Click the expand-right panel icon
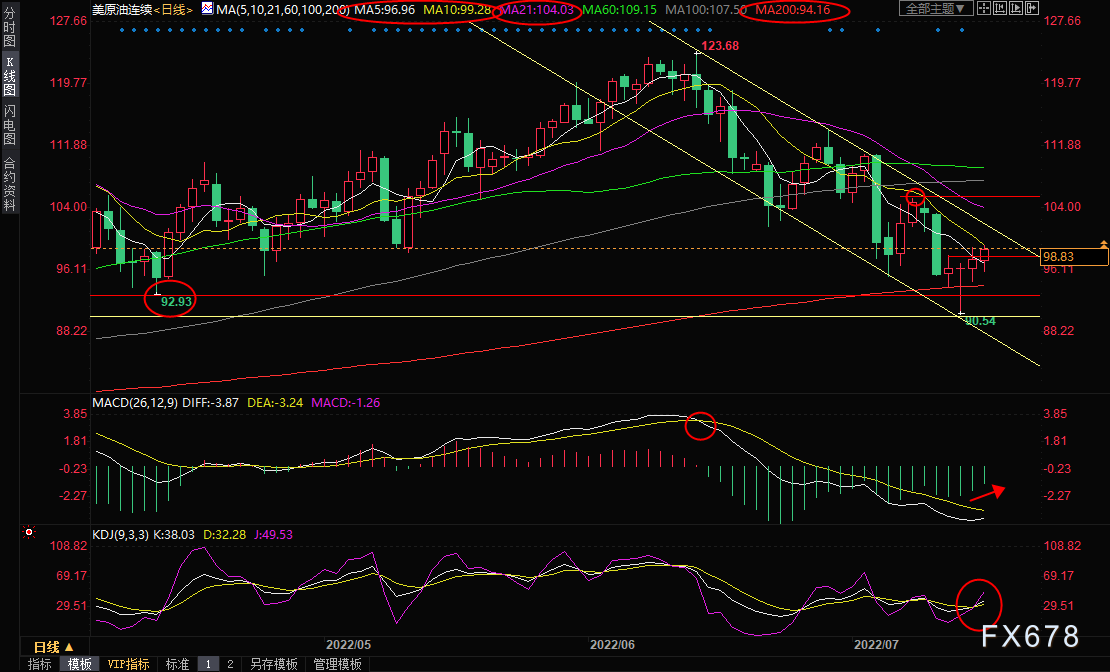 pos(1031,8)
